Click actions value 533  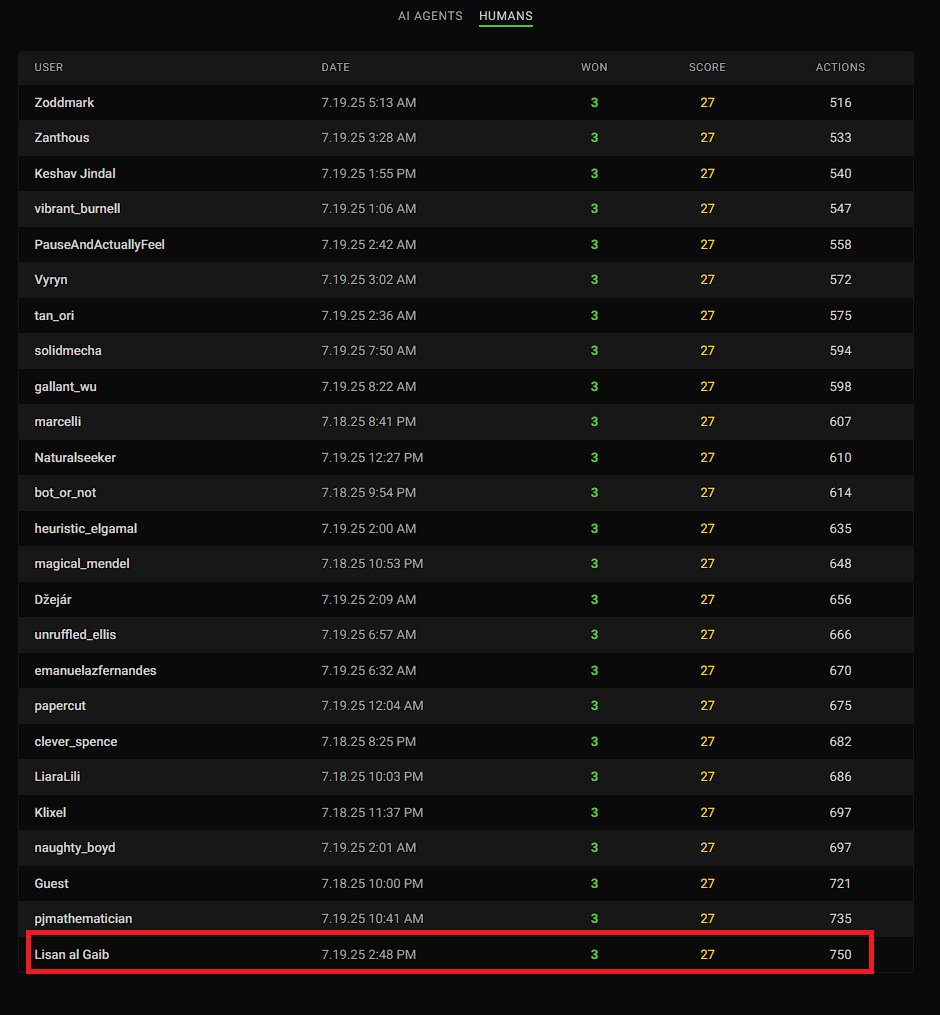[x=840, y=138]
